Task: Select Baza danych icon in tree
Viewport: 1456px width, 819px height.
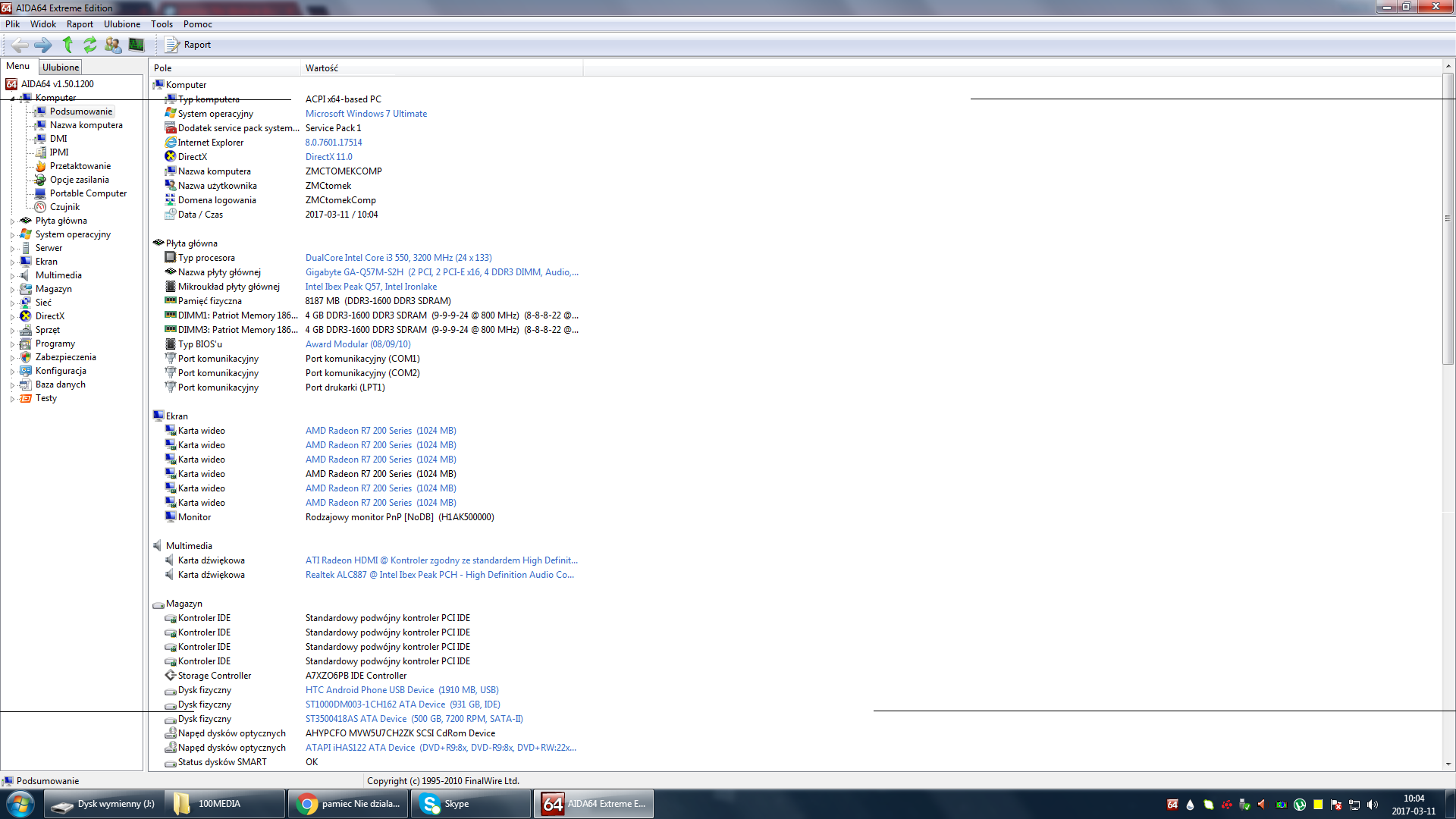Action: click(x=26, y=384)
